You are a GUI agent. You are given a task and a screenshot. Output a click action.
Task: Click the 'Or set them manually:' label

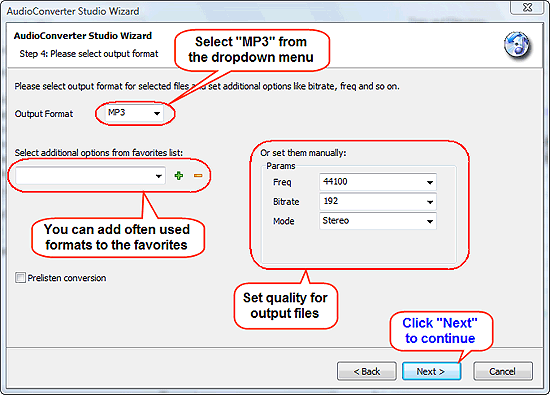coord(303,153)
